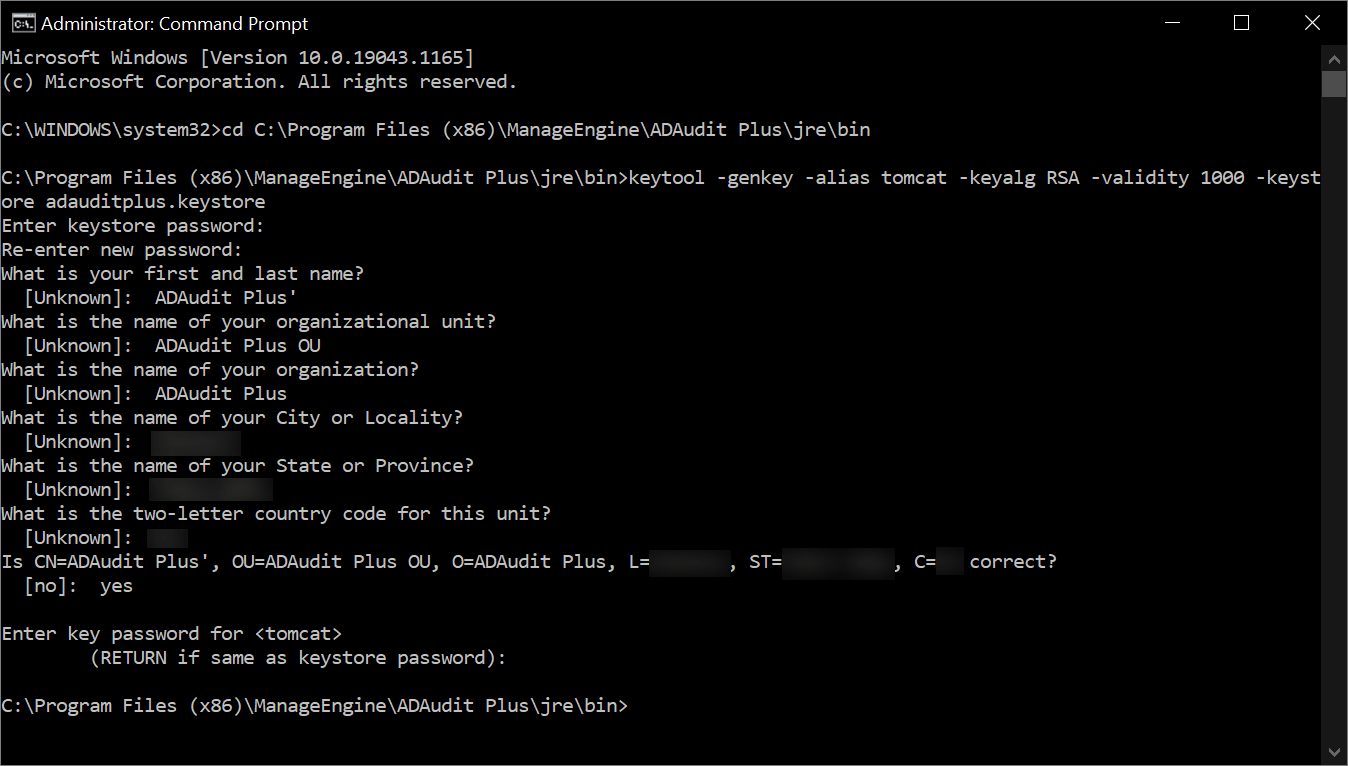Viewport: 1348px width, 766px height.
Task: Click the scrollbar up arrow
Action: (1335, 58)
